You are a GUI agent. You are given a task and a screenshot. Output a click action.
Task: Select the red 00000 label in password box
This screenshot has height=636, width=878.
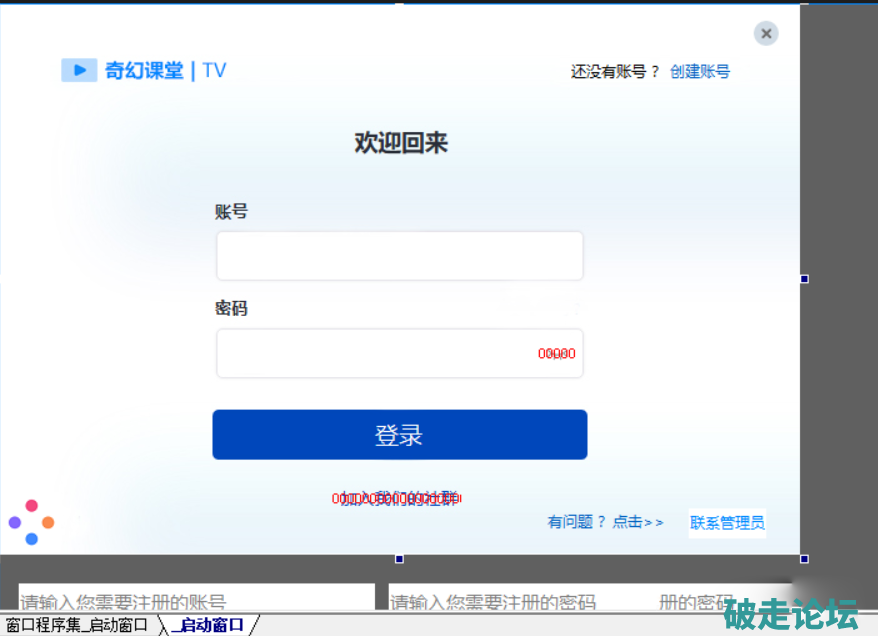coord(557,354)
